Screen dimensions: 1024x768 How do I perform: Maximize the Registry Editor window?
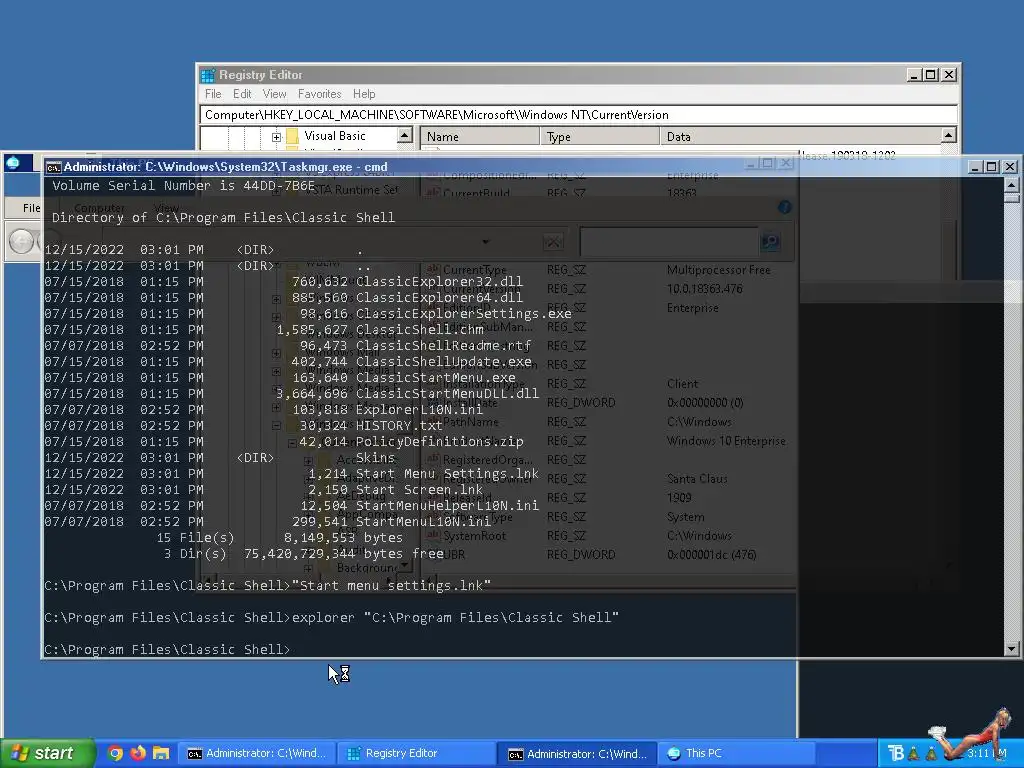932,75
